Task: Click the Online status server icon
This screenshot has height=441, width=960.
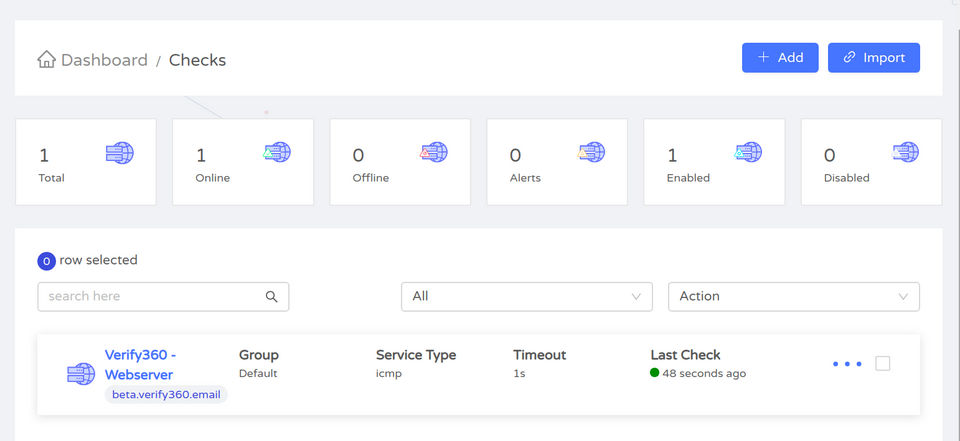Action: coord(277,153)
